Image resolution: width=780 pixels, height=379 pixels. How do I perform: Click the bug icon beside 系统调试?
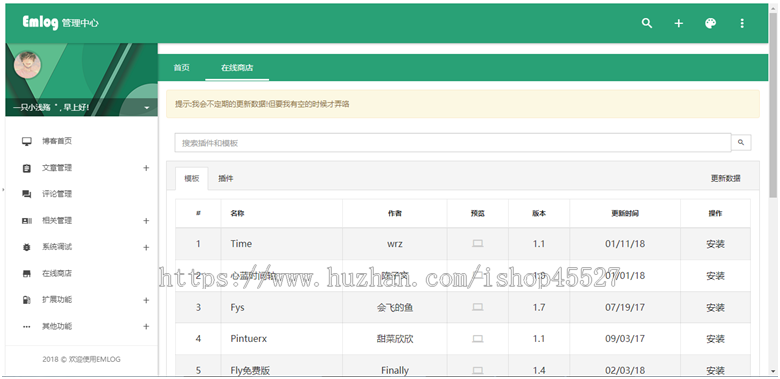(x=27, y=247)
